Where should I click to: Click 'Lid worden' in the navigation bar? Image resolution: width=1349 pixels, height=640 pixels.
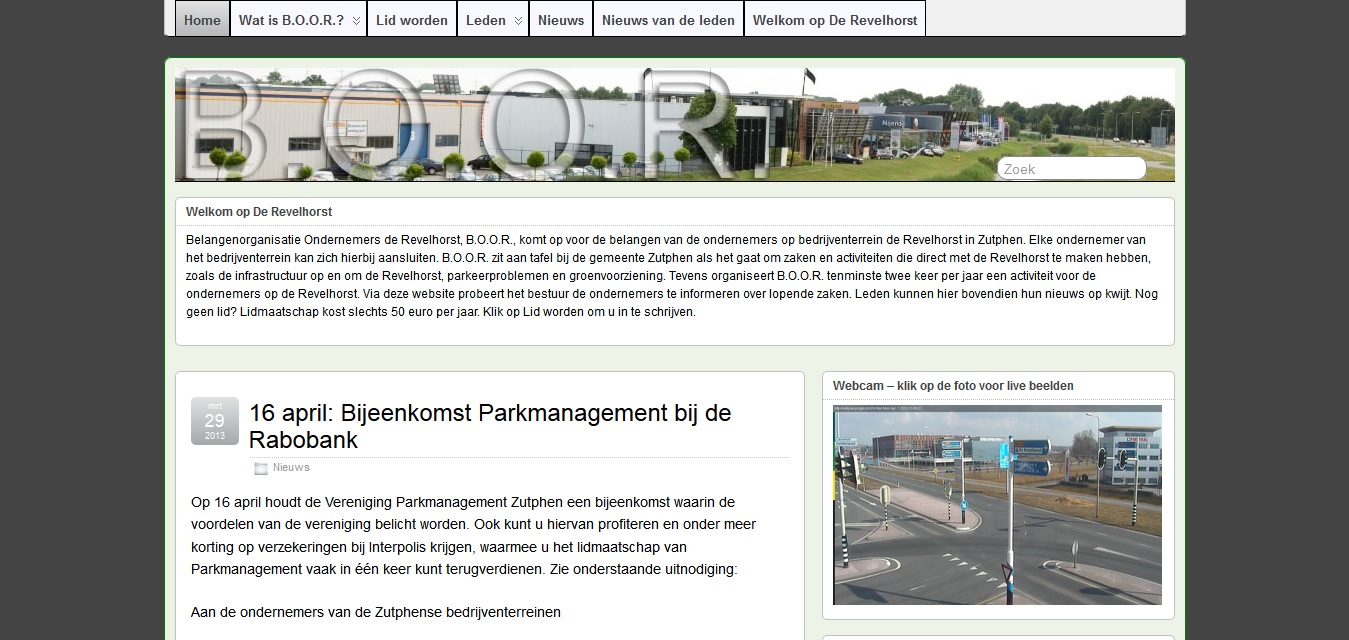pyautogui.click(x=412, y=20)
